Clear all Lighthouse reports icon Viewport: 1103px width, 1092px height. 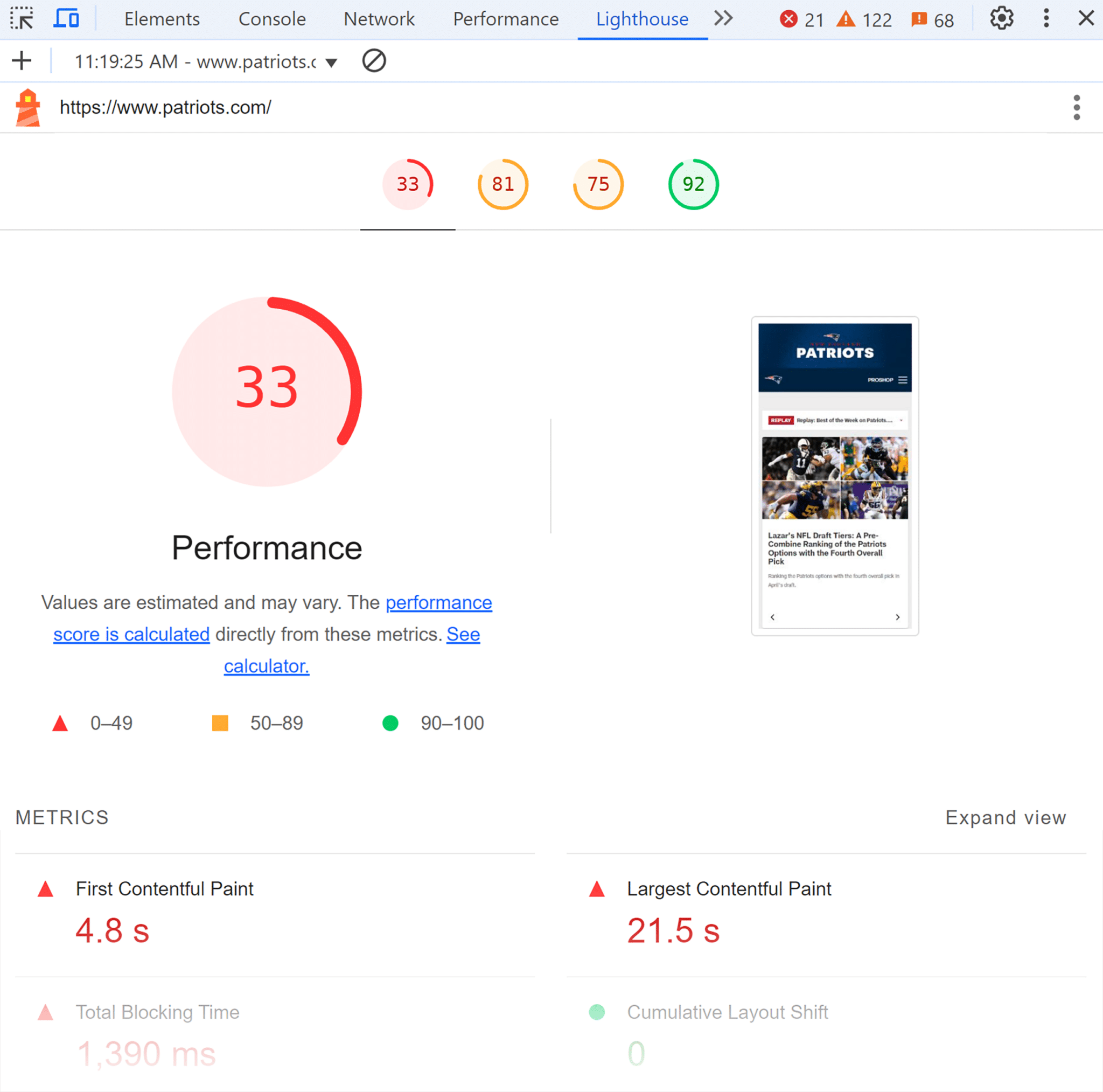(374, 60)
